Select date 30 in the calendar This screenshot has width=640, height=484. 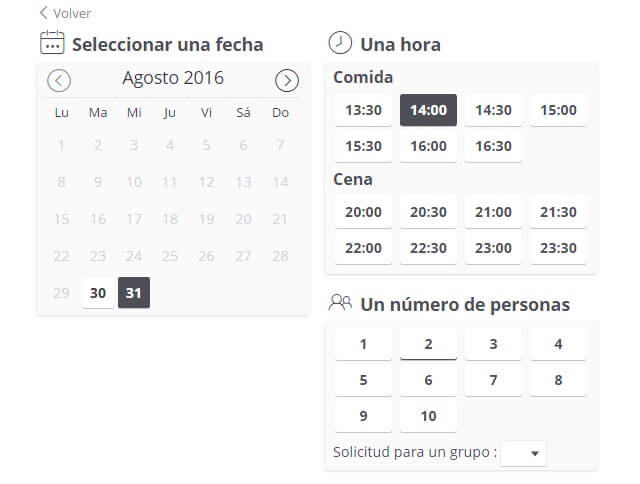tap(98, 293)
